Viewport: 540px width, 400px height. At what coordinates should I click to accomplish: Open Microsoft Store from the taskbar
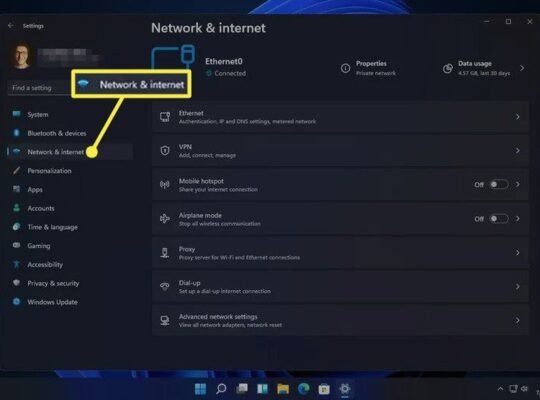point(324,389)
